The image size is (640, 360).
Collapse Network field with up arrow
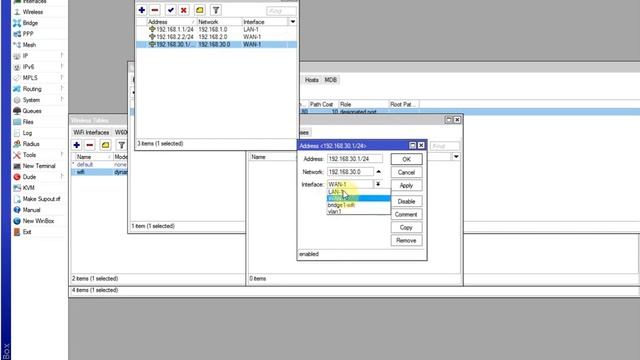pos(378,172)
